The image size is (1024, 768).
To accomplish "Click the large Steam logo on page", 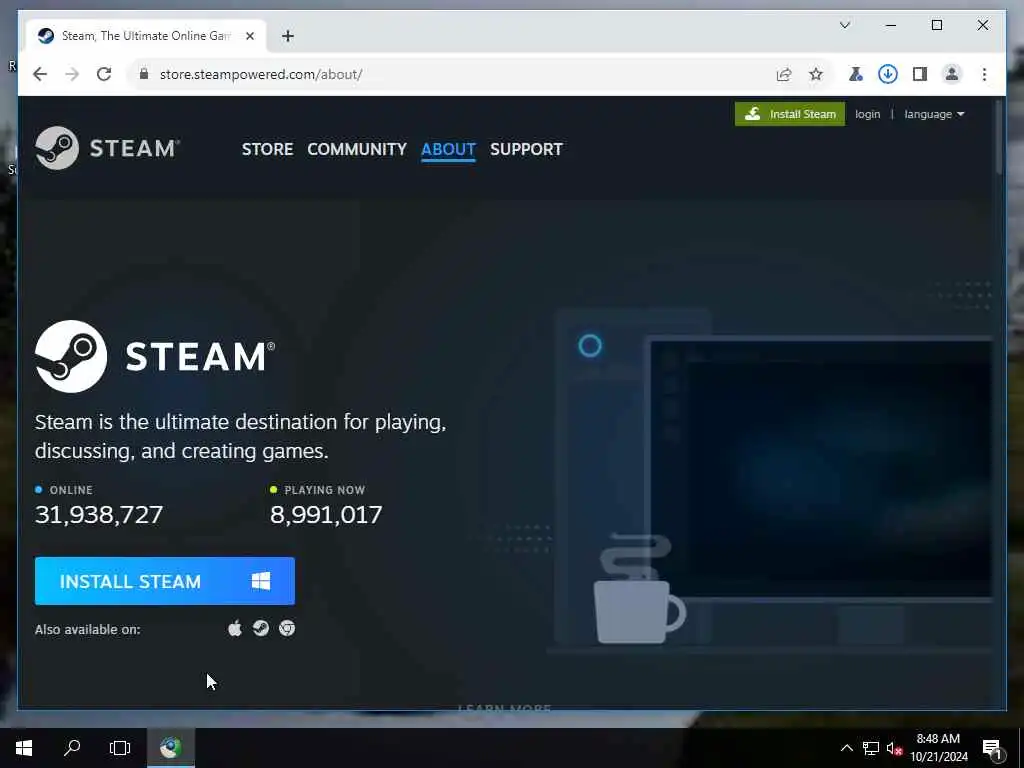I will click(155, 356).
